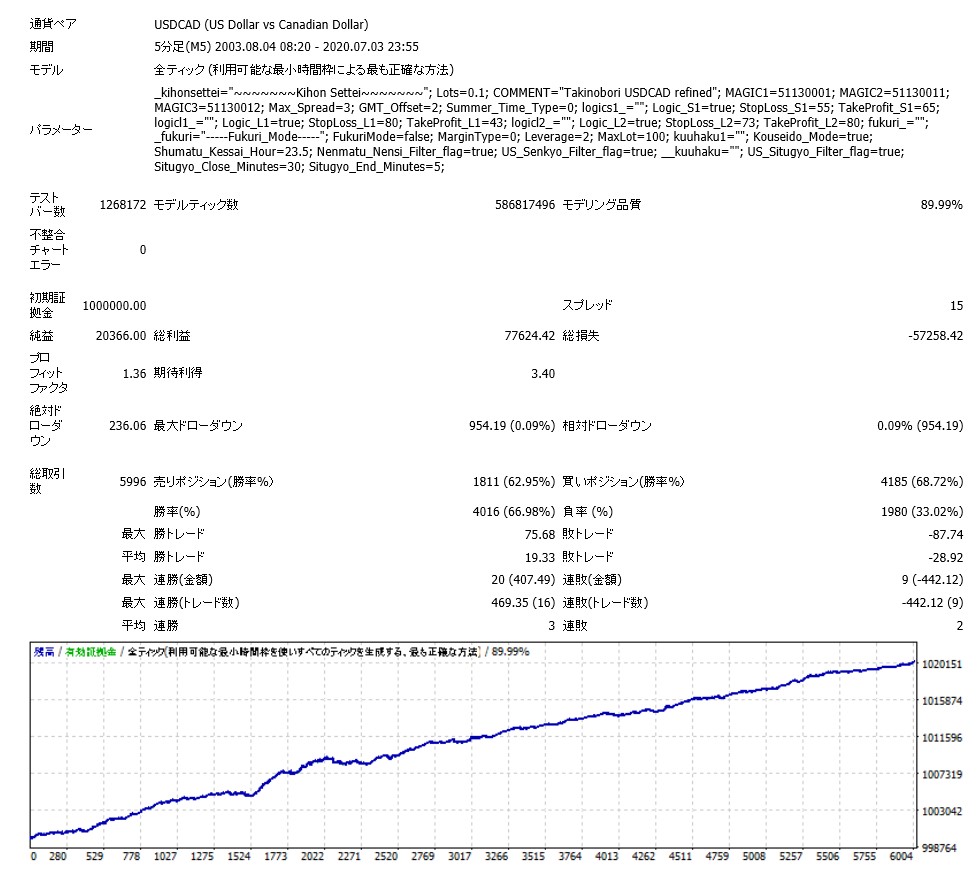Screen dimensions: 977x869
Task: Click the initial deposit 1000000.00
Action: pos(114,306)
